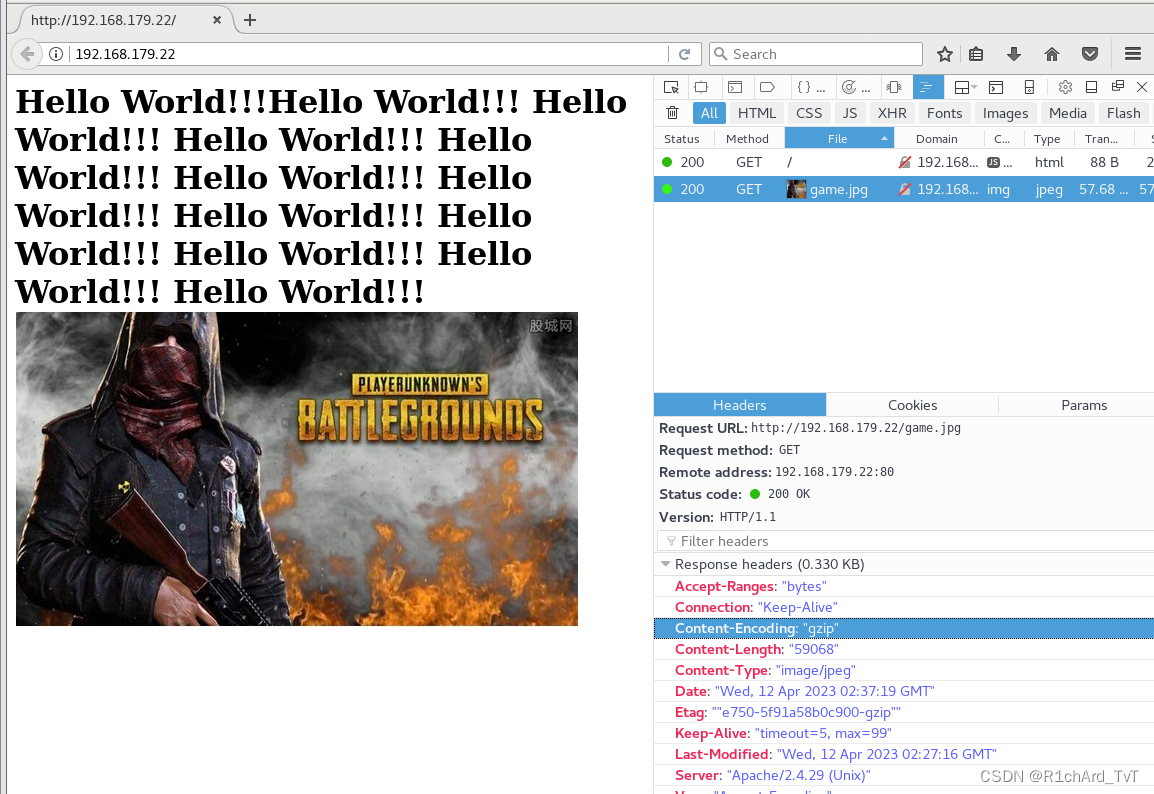Switch to the Headers tab
The image size is (1154, 794).
(x=740, y=405)
